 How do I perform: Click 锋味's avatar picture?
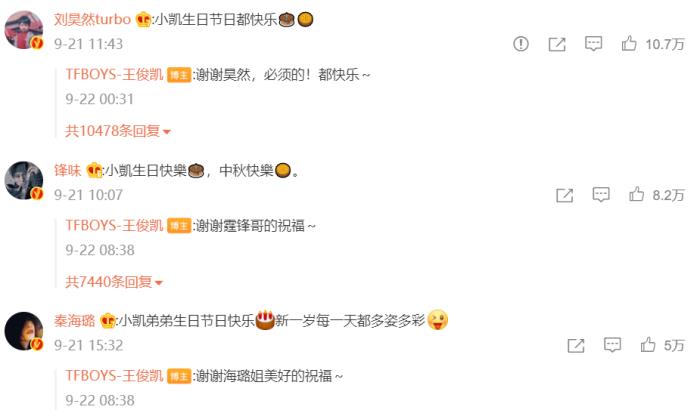[x=24, y=180]
